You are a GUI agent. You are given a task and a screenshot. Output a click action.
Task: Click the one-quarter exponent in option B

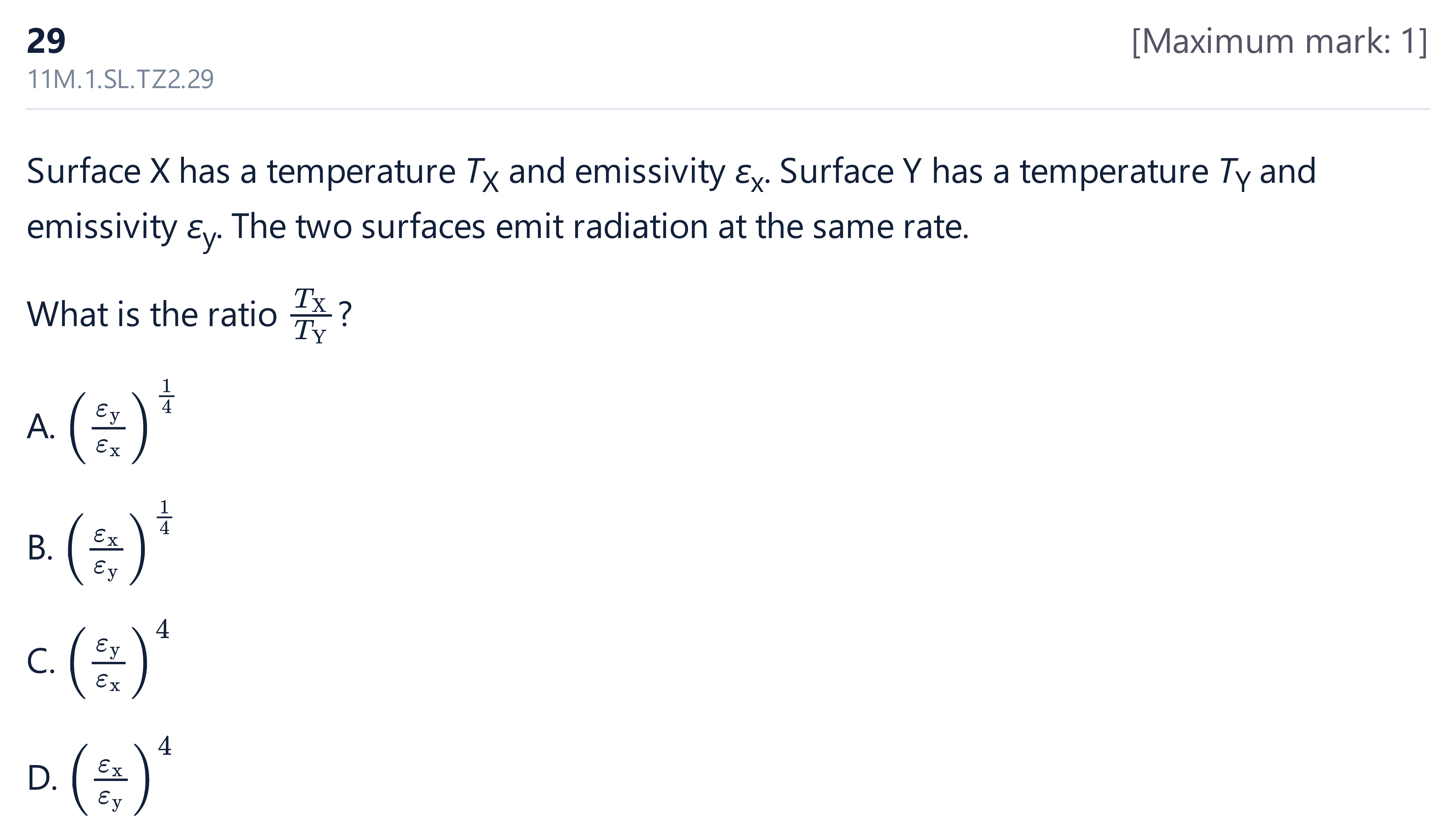click(x=164, y=517)
